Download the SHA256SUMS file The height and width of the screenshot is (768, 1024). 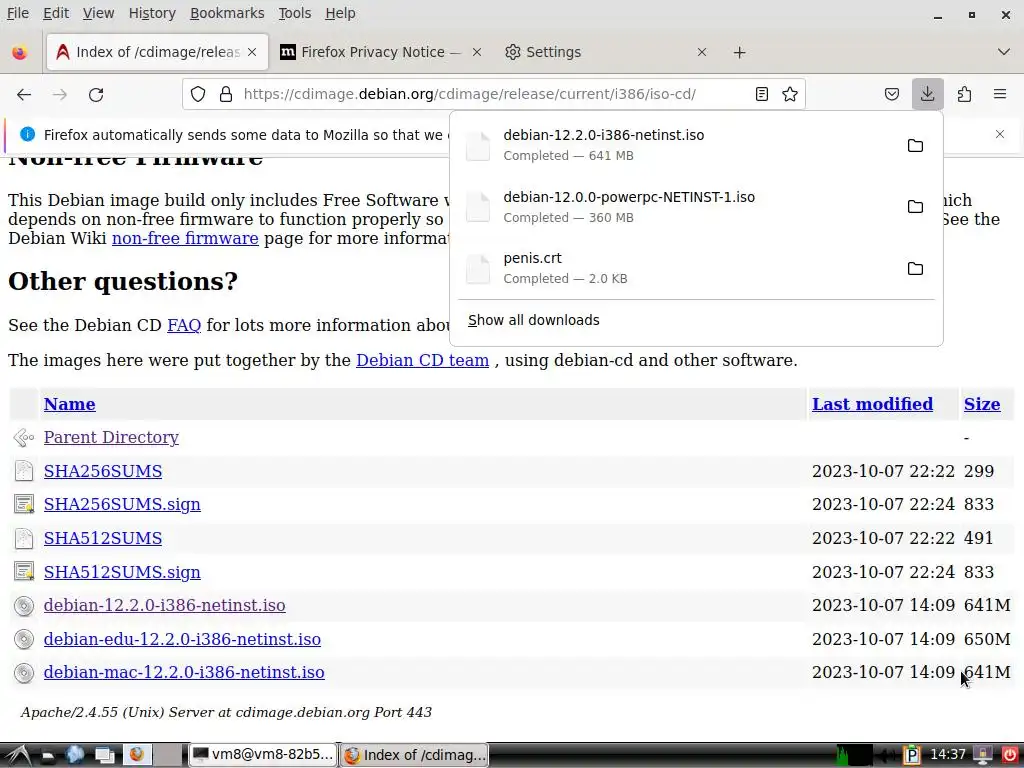(103, 472)
